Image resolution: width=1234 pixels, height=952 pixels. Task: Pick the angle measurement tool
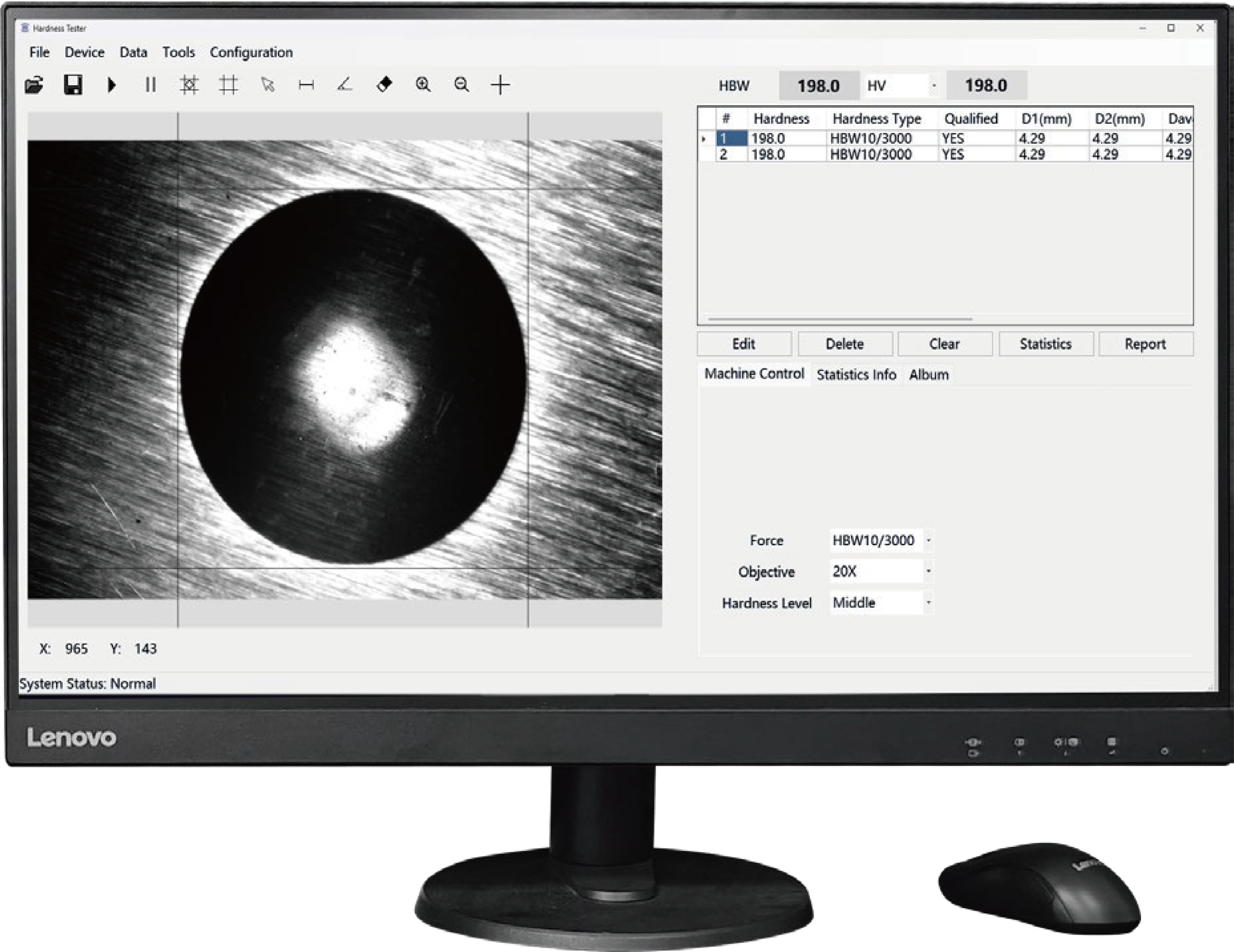click(344, 85)
